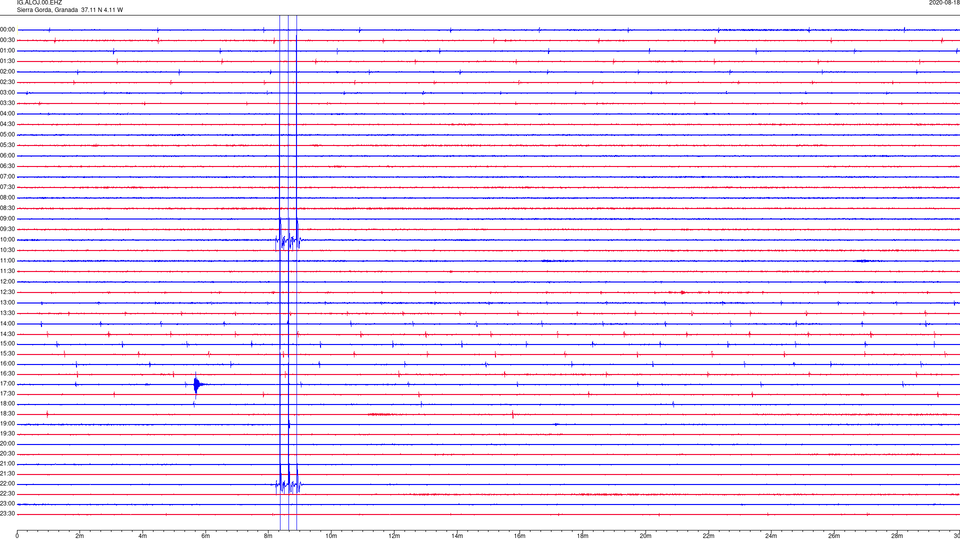The image size is (960, 540).
Task: Click the large blue event on the 17:00 trace
Action: click(197, 385)
